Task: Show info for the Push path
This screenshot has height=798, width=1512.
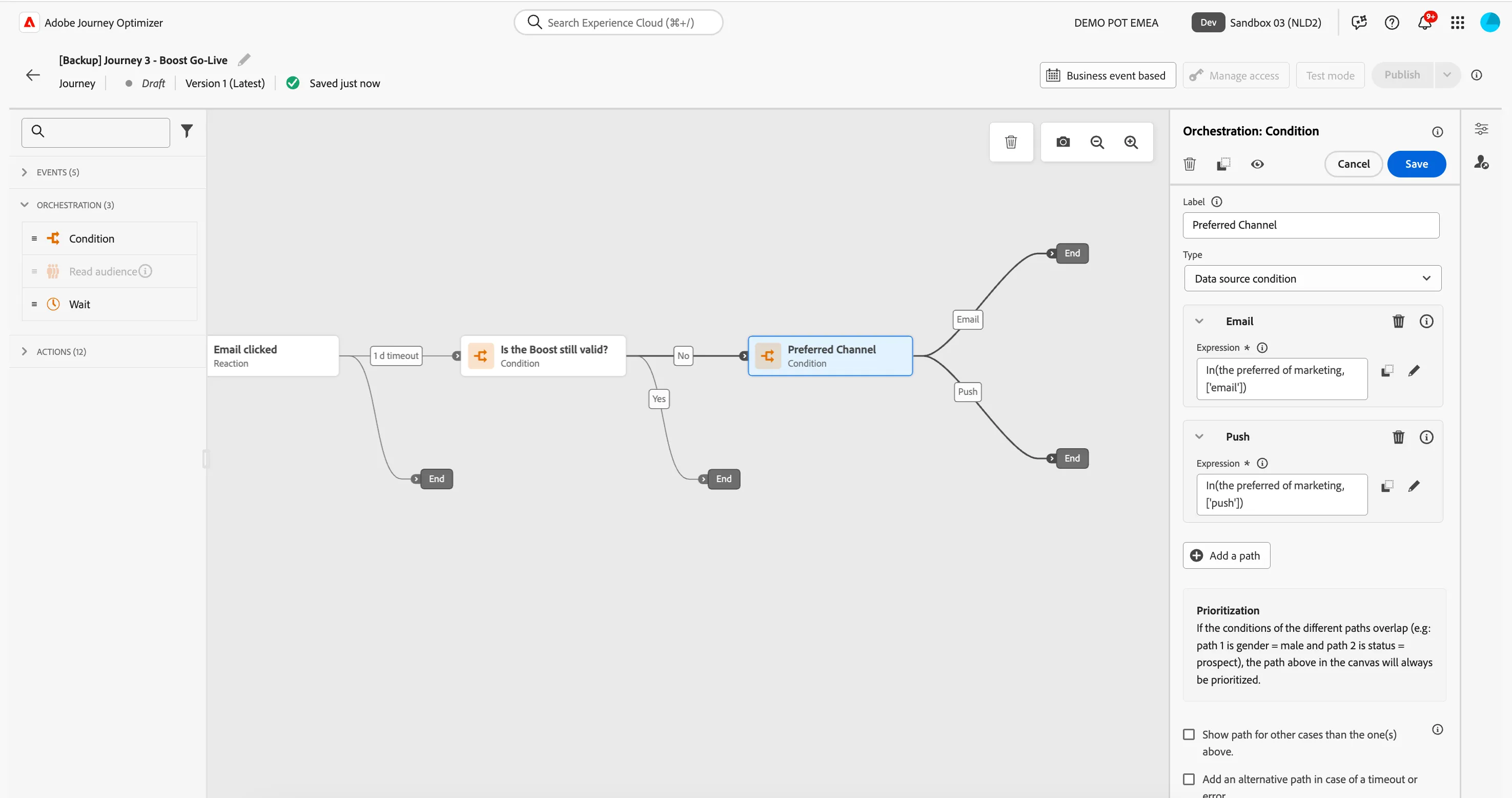Action: click(x=1426, y=437)
